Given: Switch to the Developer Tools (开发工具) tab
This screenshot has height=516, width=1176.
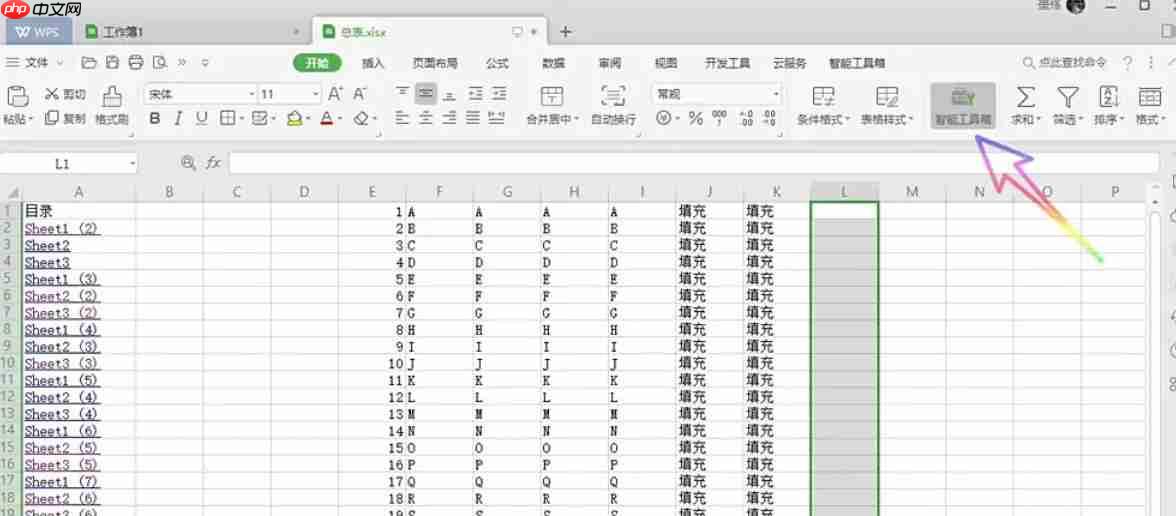Looking at the screenshot, I should [728, 63].
